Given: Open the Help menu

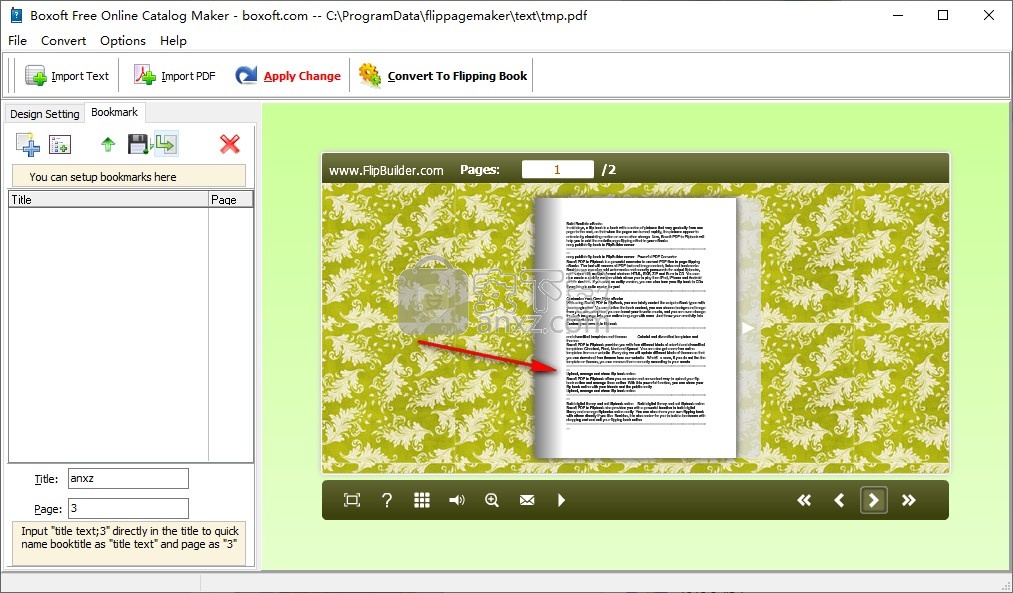Looking at the screenshot, I should (173, 41).
